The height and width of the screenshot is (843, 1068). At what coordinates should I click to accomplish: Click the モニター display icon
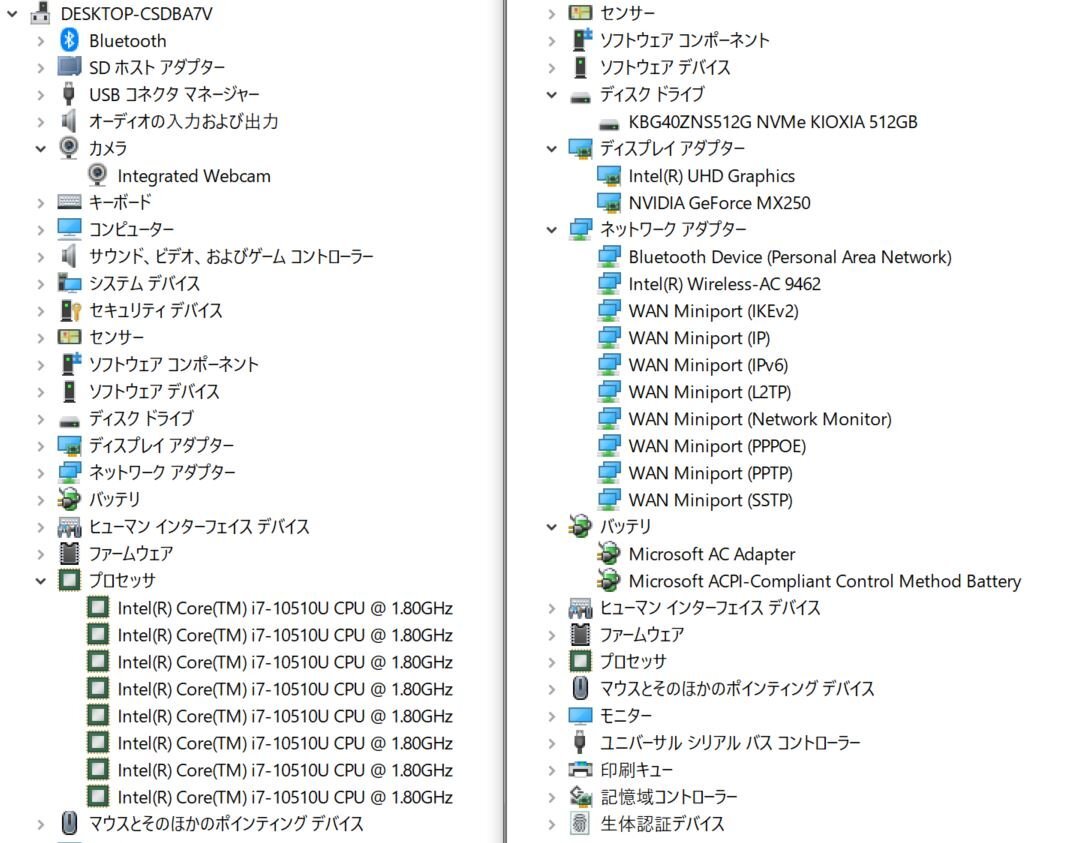click(x=580, y=715)
